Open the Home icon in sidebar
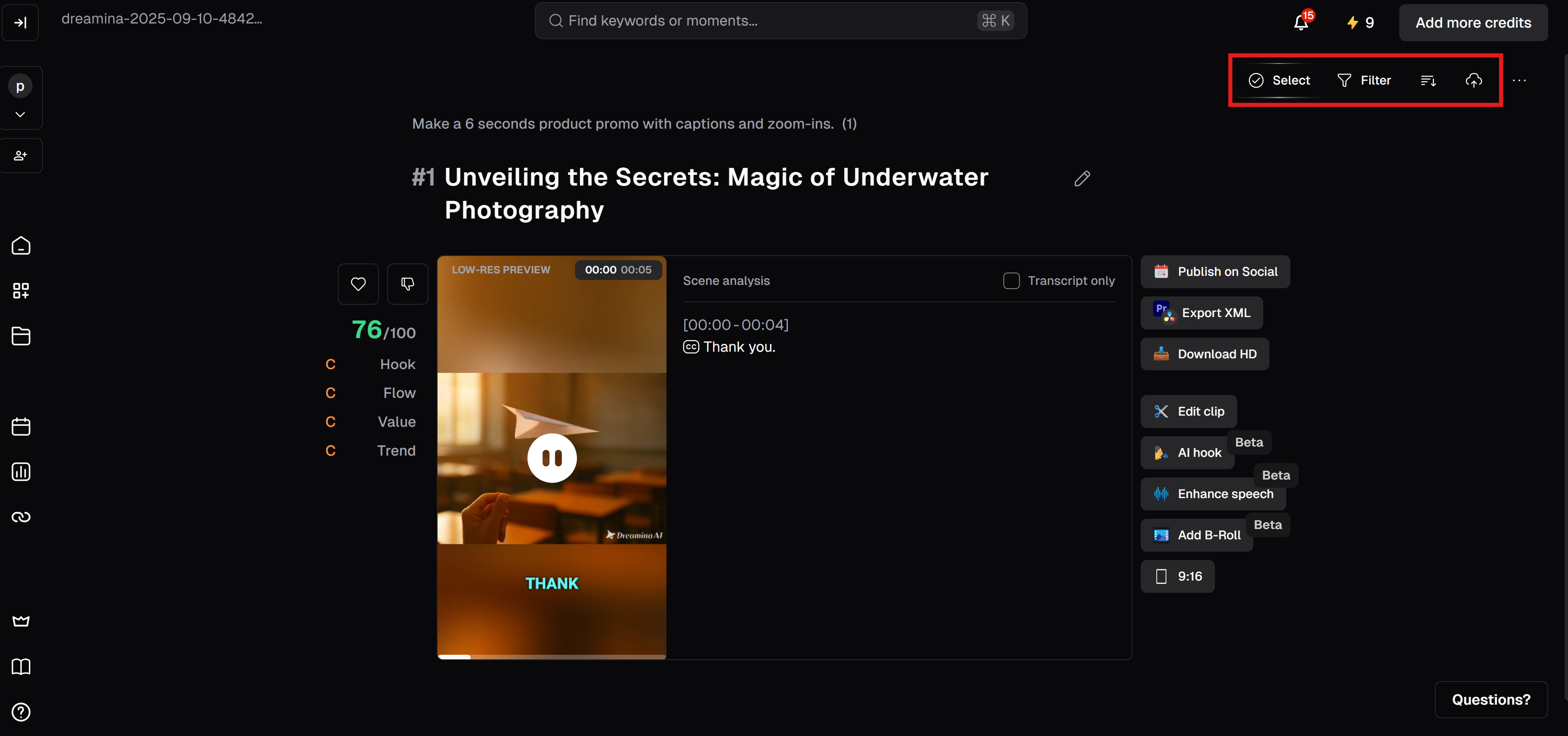Screen dimensions: 1568x736 [21, 246]
